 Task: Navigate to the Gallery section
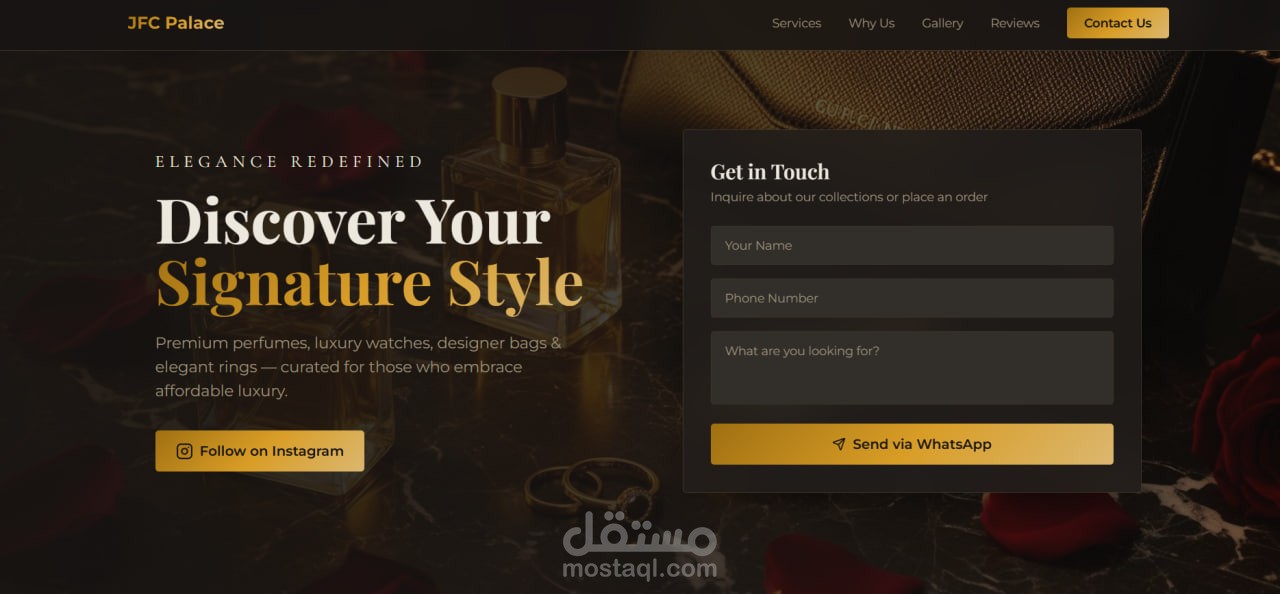(x=942, y=23)
